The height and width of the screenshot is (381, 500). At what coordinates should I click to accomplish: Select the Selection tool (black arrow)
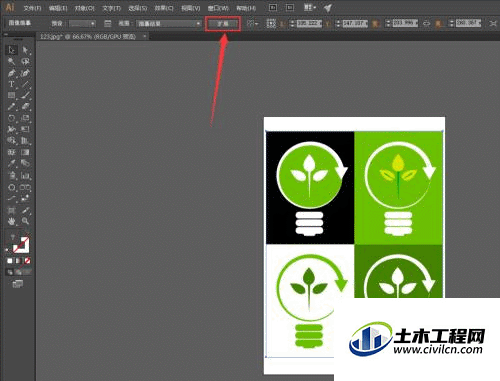tap(12, 50)
